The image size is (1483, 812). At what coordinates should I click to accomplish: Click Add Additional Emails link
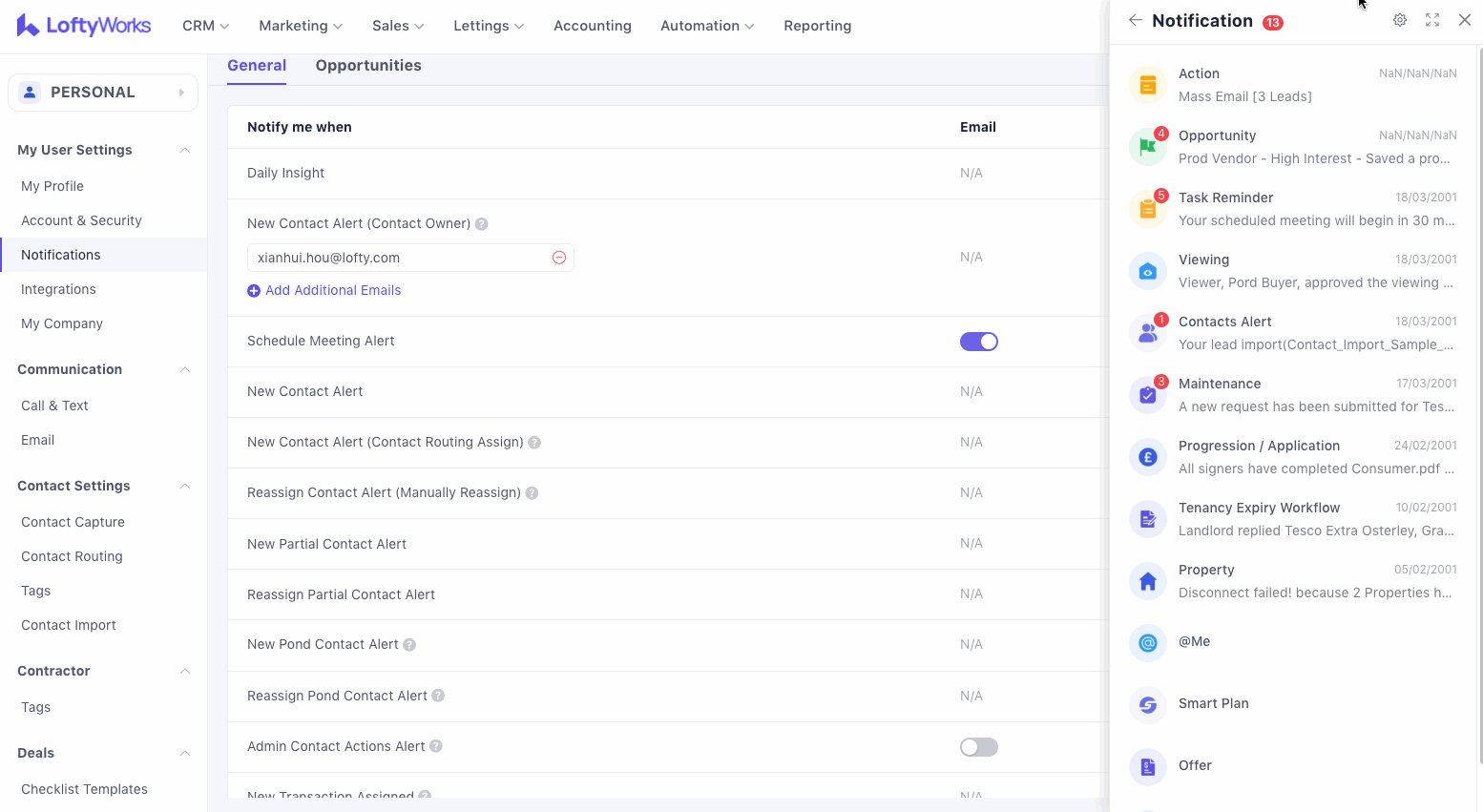click(332, 291)
